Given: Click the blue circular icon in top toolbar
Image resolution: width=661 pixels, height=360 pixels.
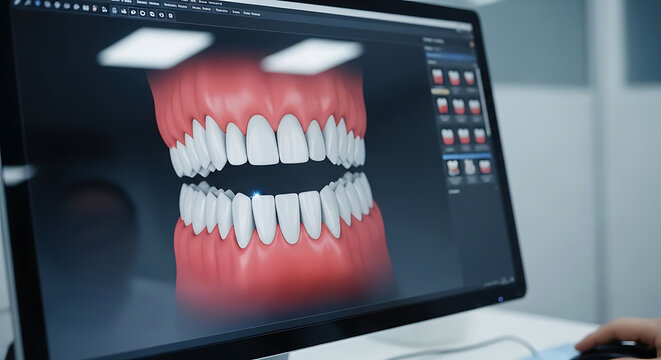Looking at the screenshot, I should 38,3.
